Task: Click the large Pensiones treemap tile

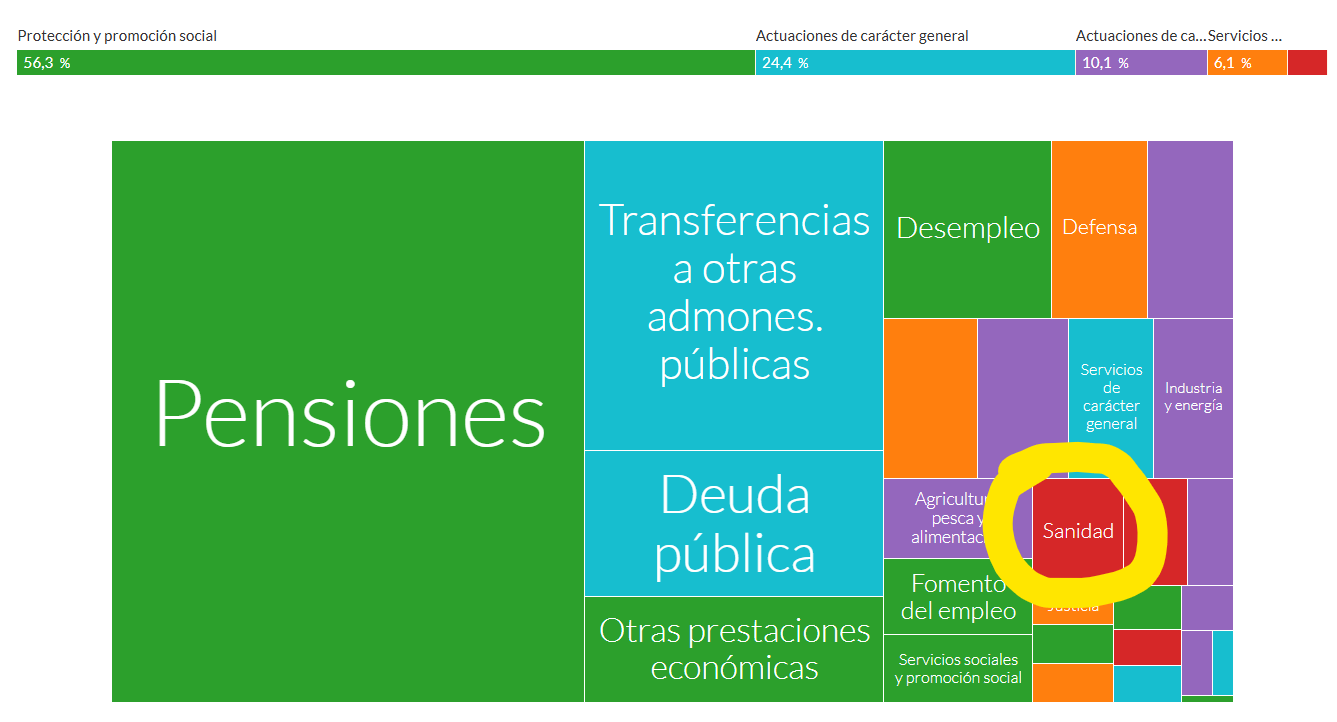Action: (x=347, y=420)
